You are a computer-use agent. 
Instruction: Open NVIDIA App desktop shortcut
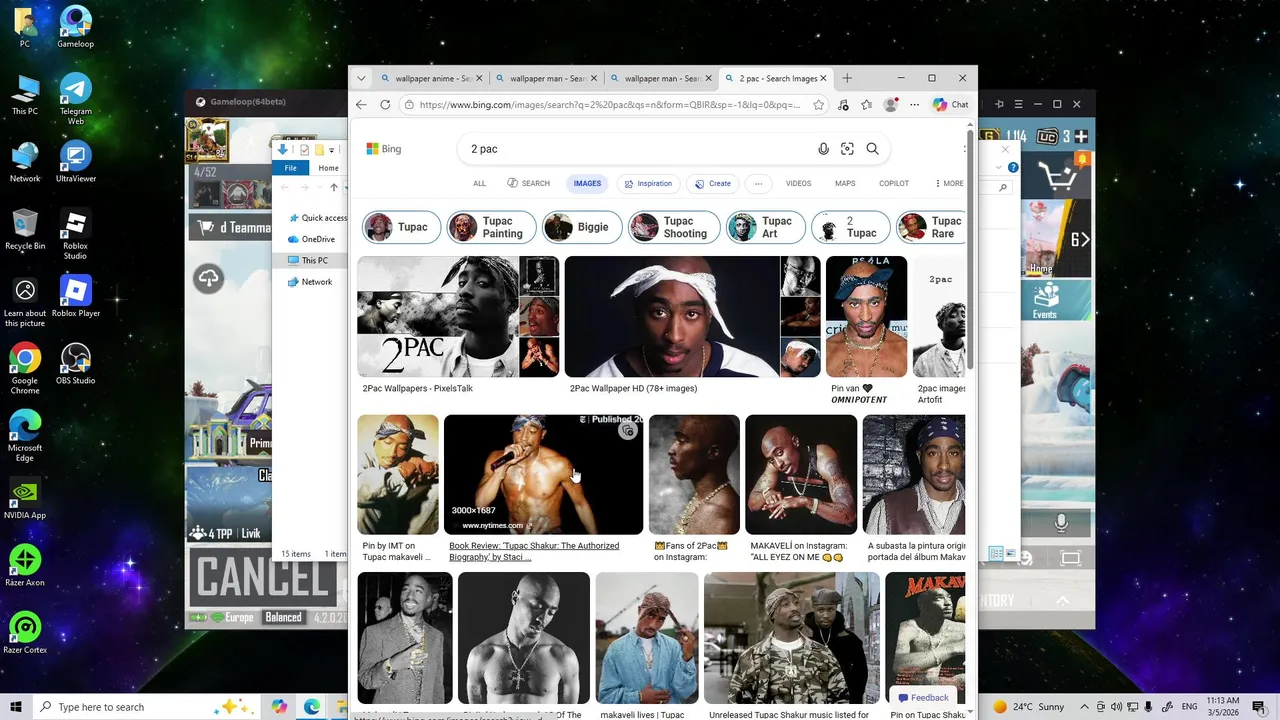point(25,500)
